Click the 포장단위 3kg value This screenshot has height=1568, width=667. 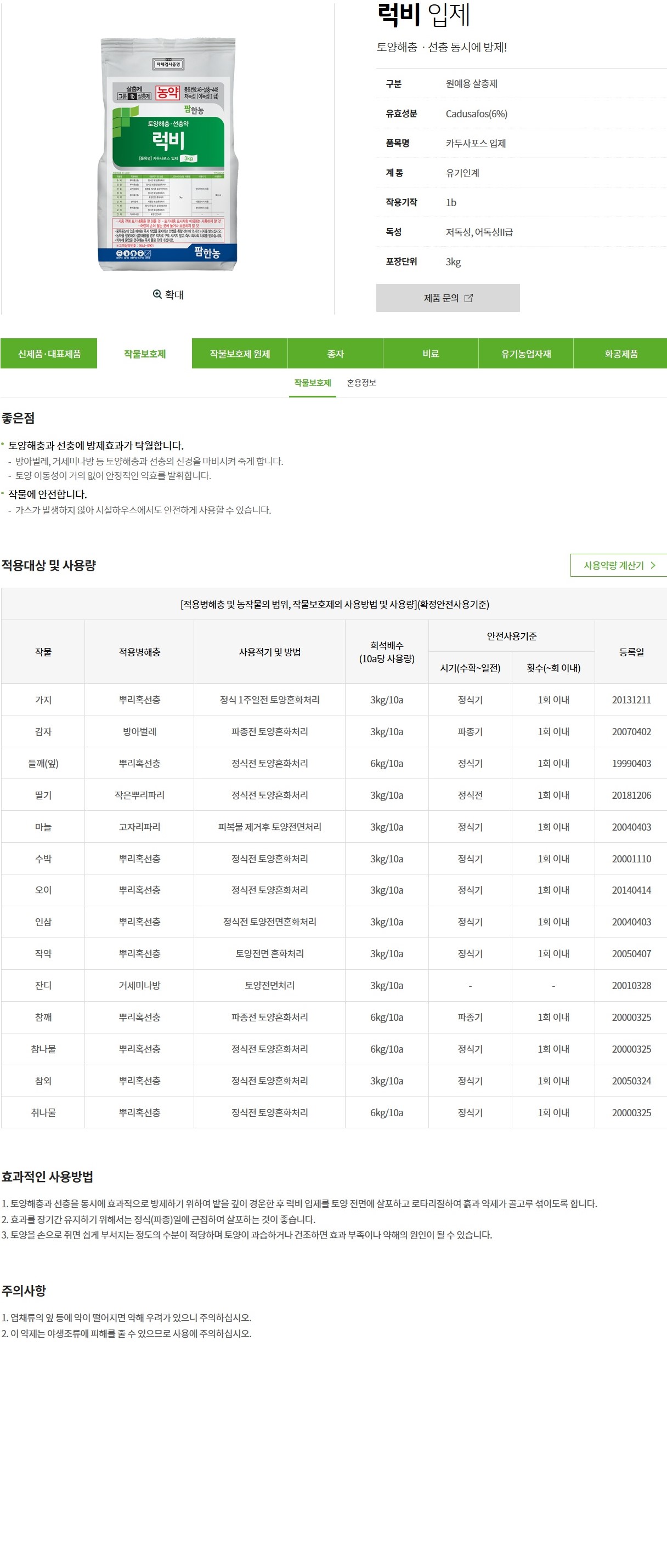click(x=453, y=262)
